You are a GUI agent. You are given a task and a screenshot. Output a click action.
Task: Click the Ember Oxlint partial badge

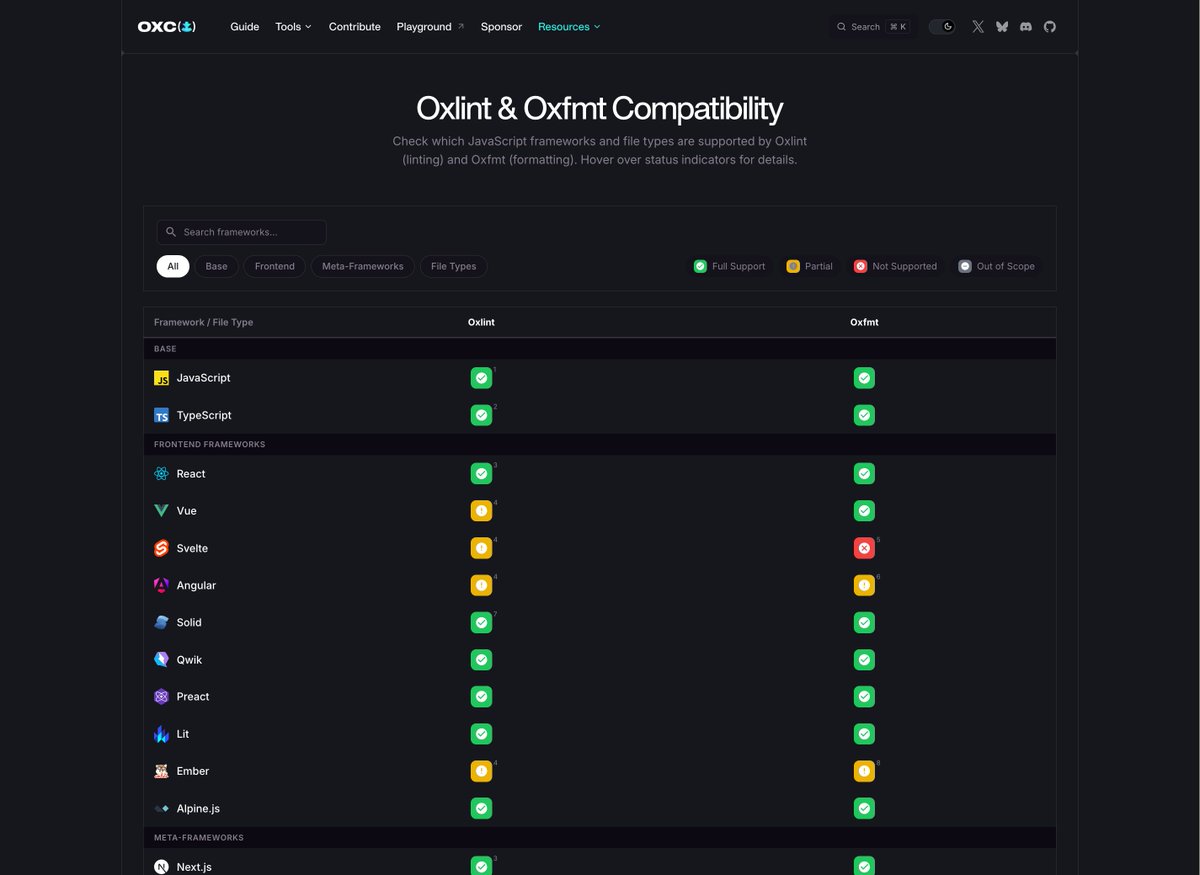point(481,771)
